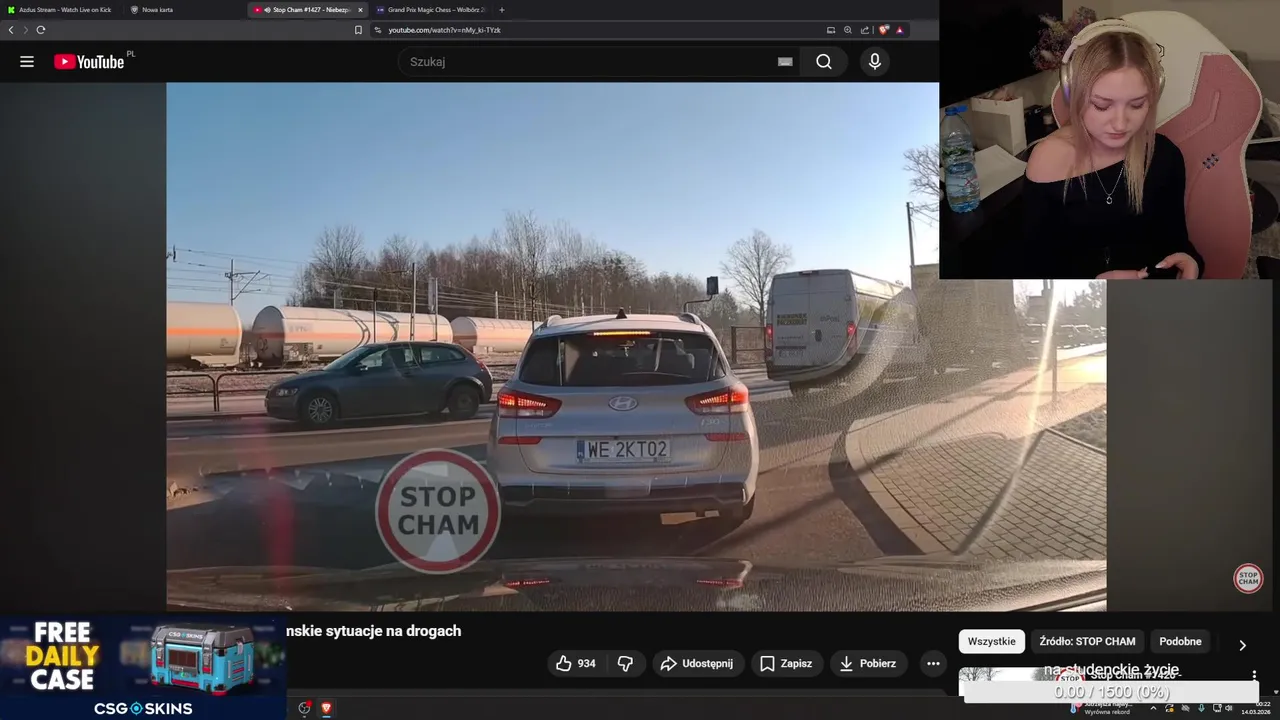The width and height of the screenshot is (1280, 720).
Task: Open Brave browser in the taskbar
Action: click(x=326, y=708)
